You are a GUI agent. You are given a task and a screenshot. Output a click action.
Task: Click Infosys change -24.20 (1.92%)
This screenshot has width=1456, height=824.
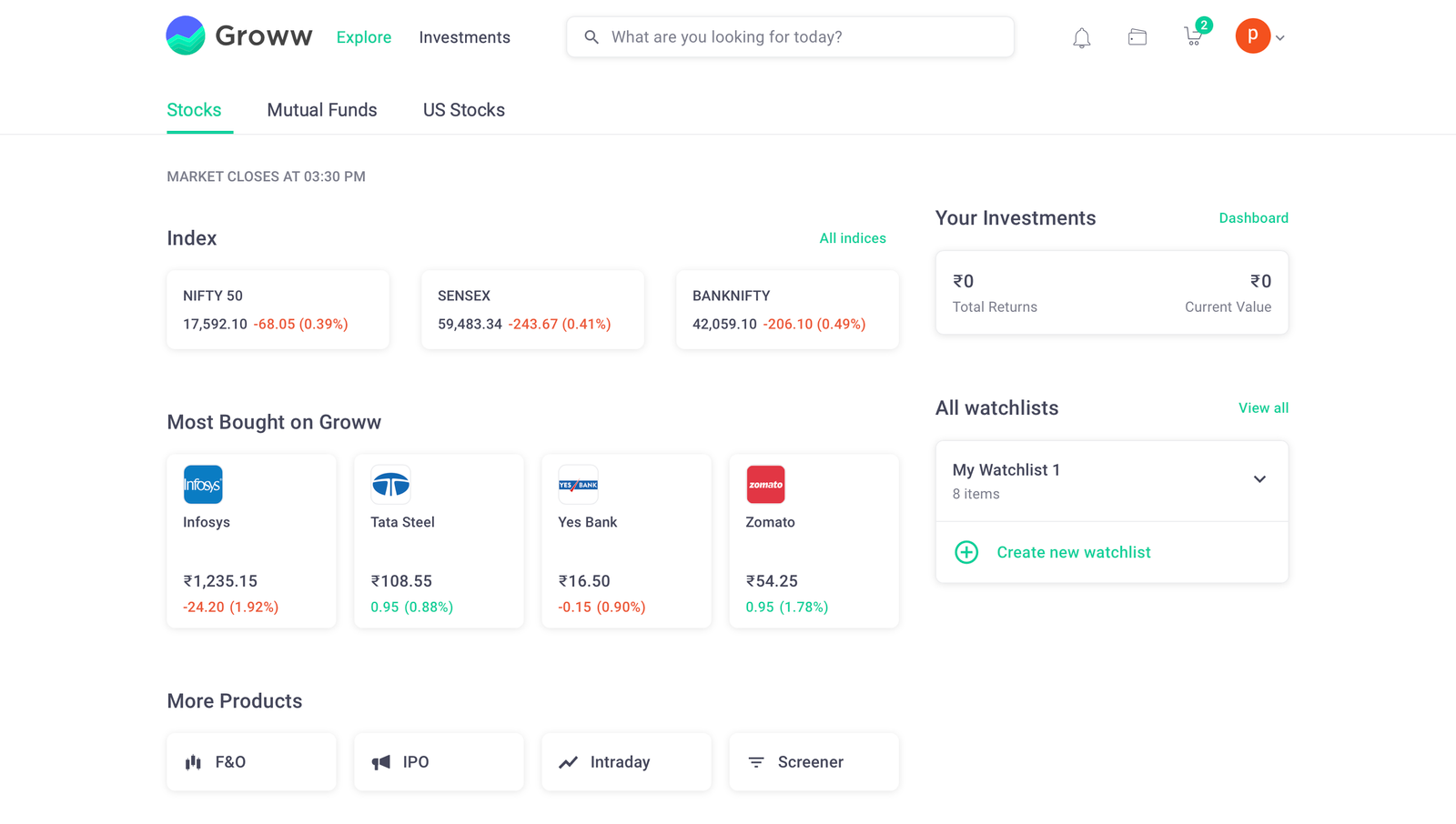click(231, 607)
